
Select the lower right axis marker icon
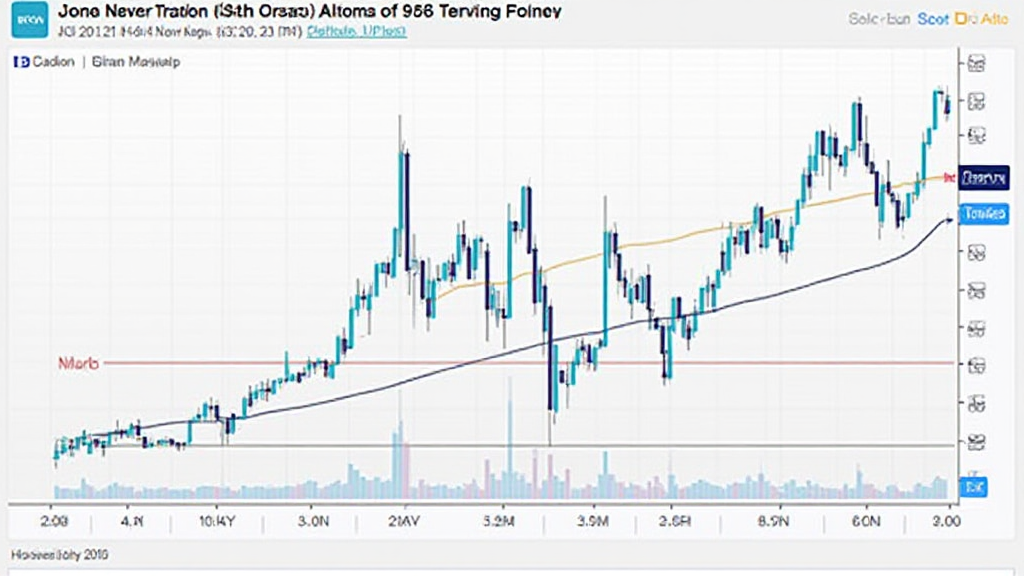coord(976,443)
